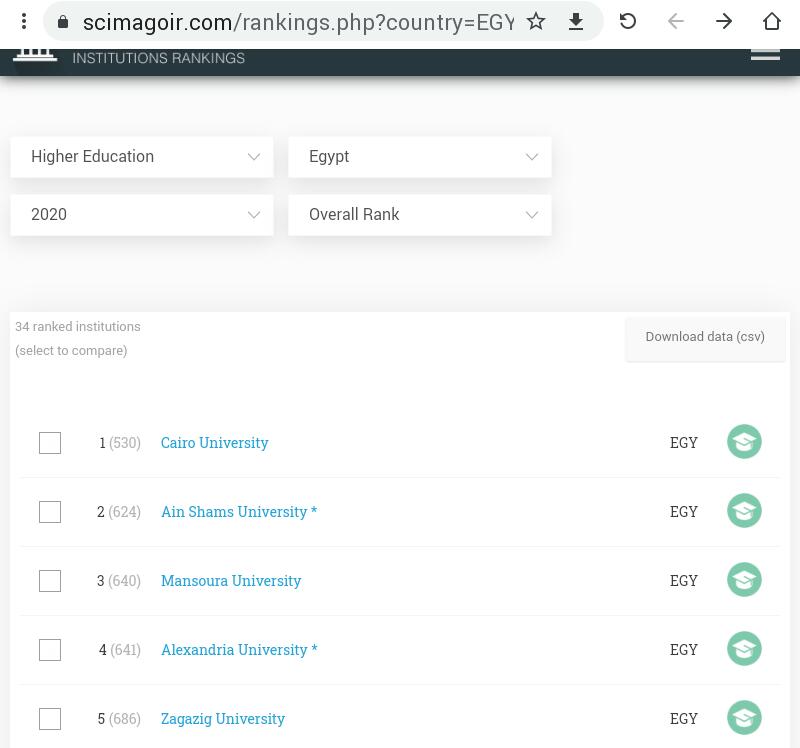Click the graduation cap icon for Ain Shams University

click(x=744, y=511)
